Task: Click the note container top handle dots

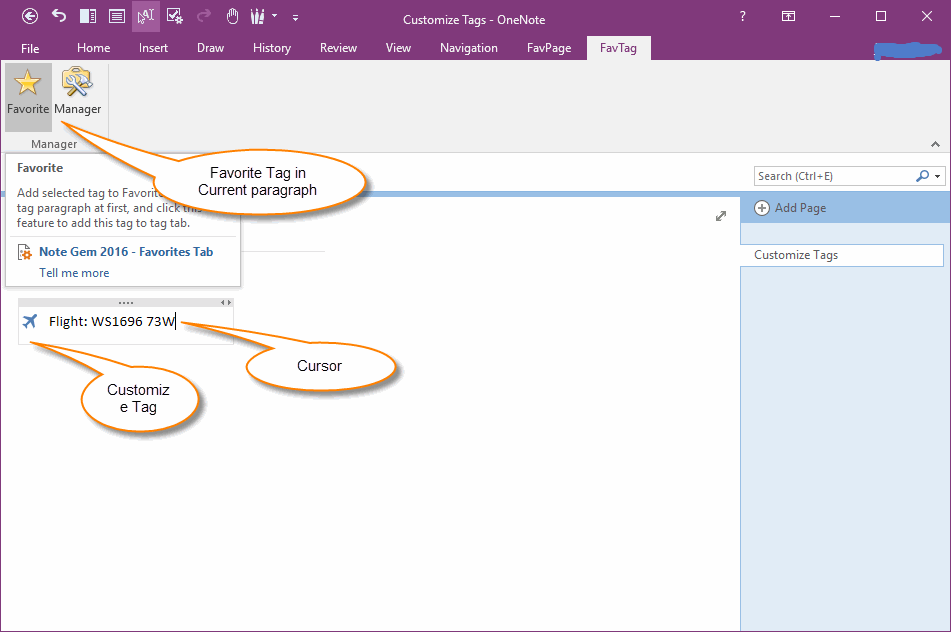Action: pos(126,302)
